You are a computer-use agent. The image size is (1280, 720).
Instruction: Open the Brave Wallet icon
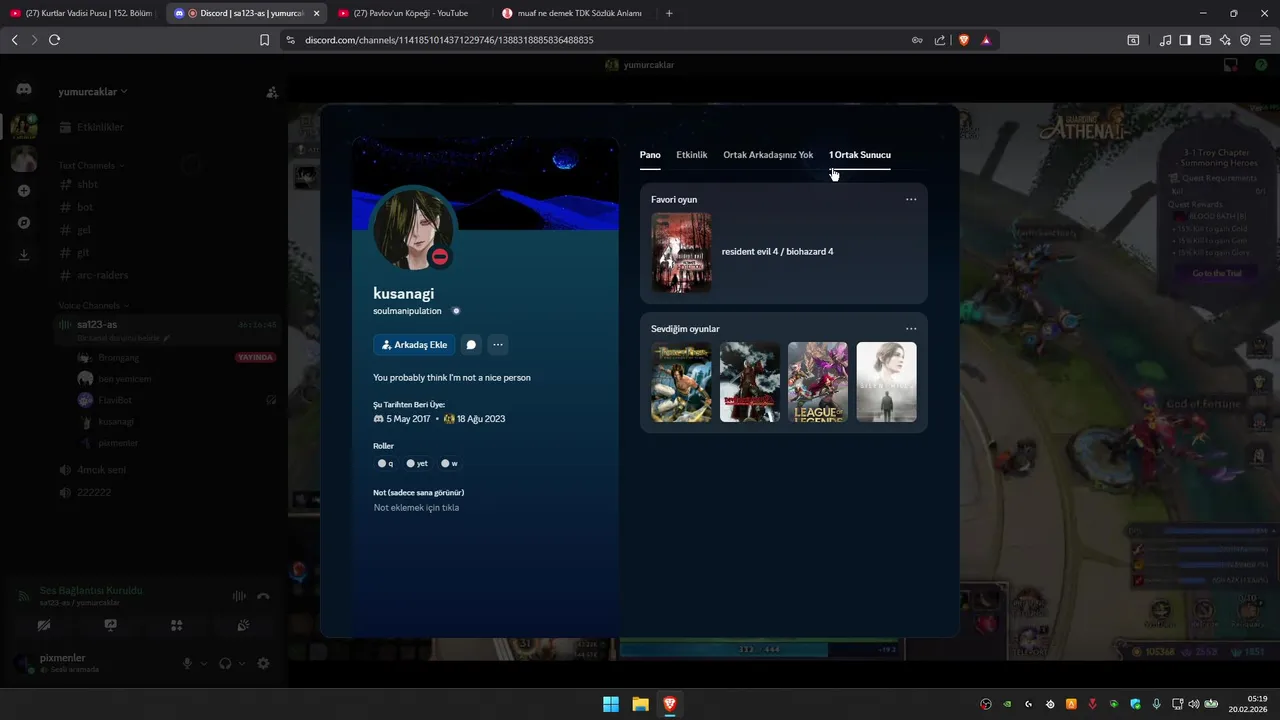click(x=1205, y=40)
